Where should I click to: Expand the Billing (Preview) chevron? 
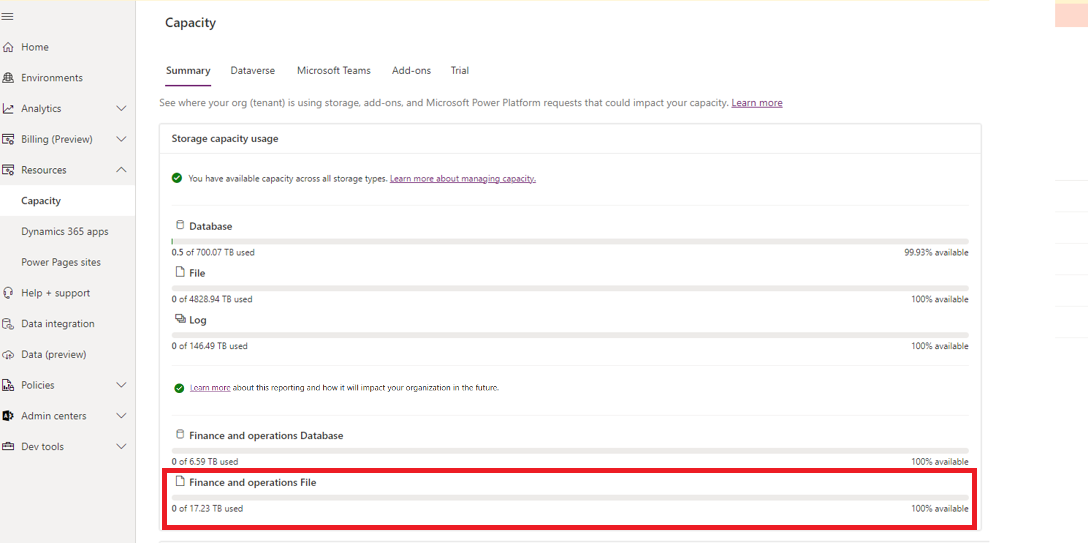[x=121, y=139]
